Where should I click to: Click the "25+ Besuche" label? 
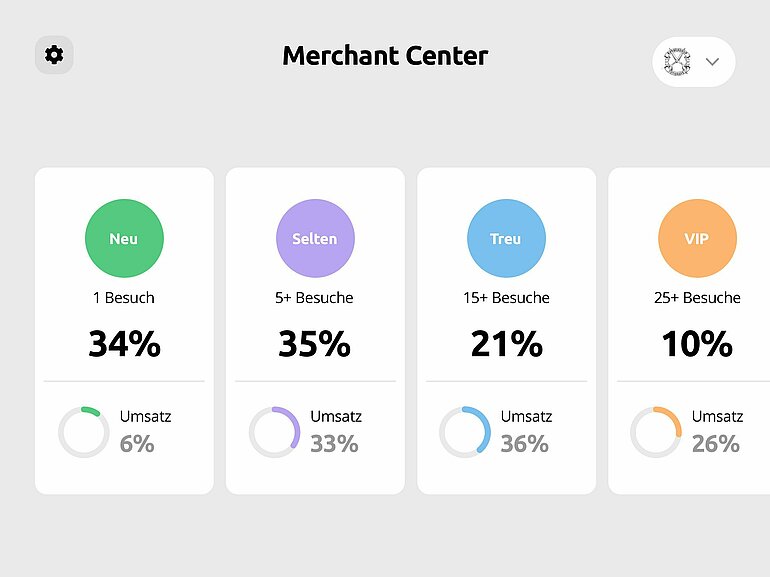(697, 298)
